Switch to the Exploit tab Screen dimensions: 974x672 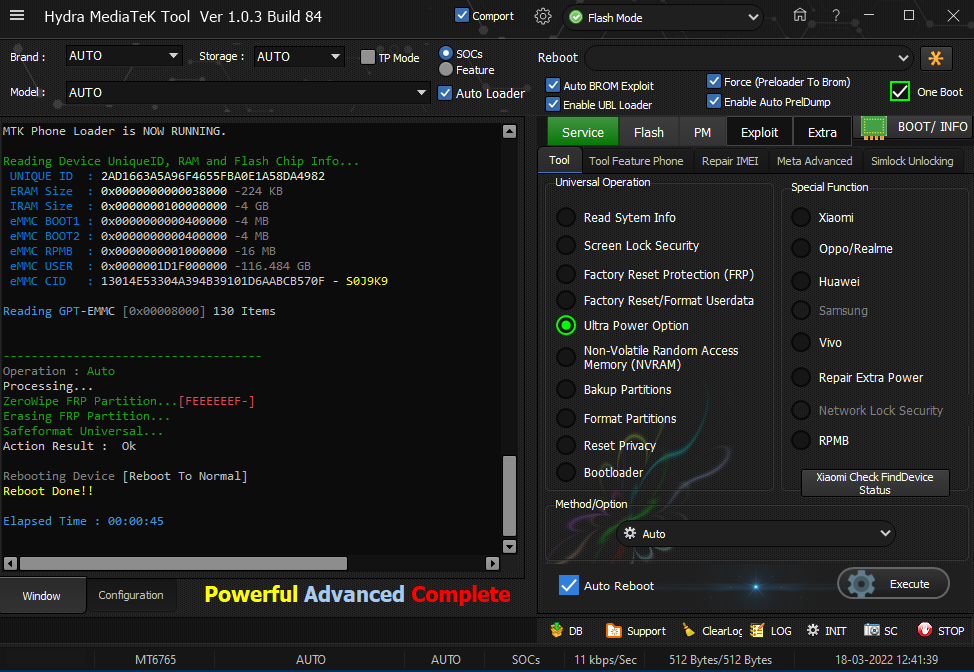pyautogui.click(x=759, y=132)
